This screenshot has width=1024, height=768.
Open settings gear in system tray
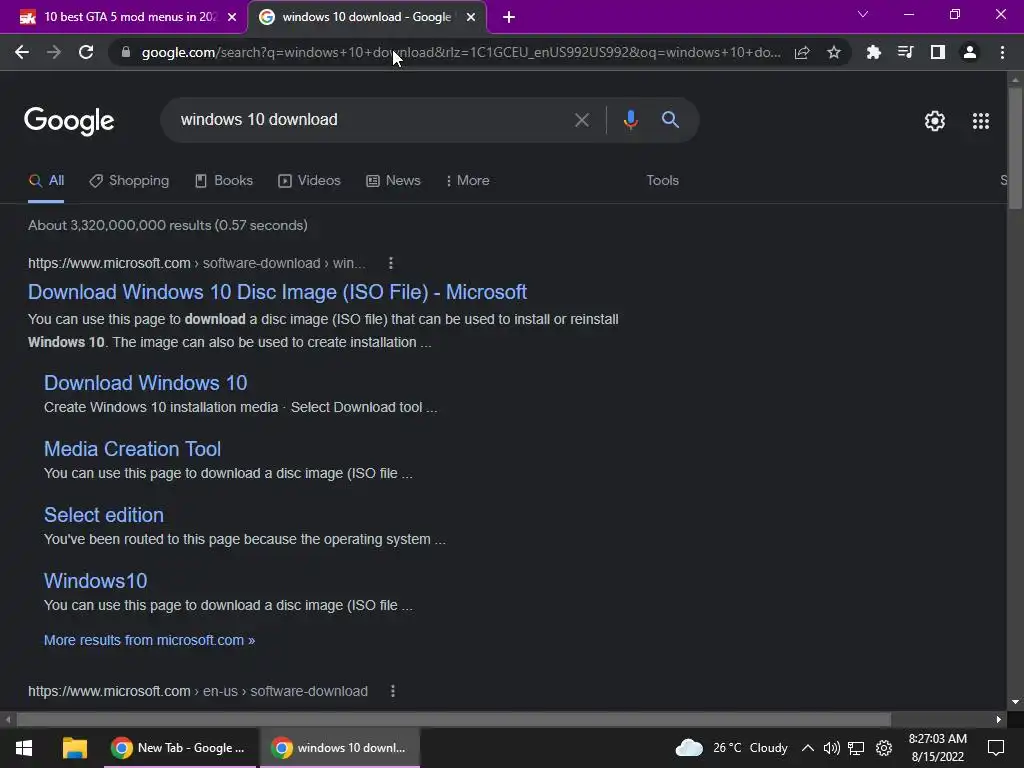coord(884,748)
